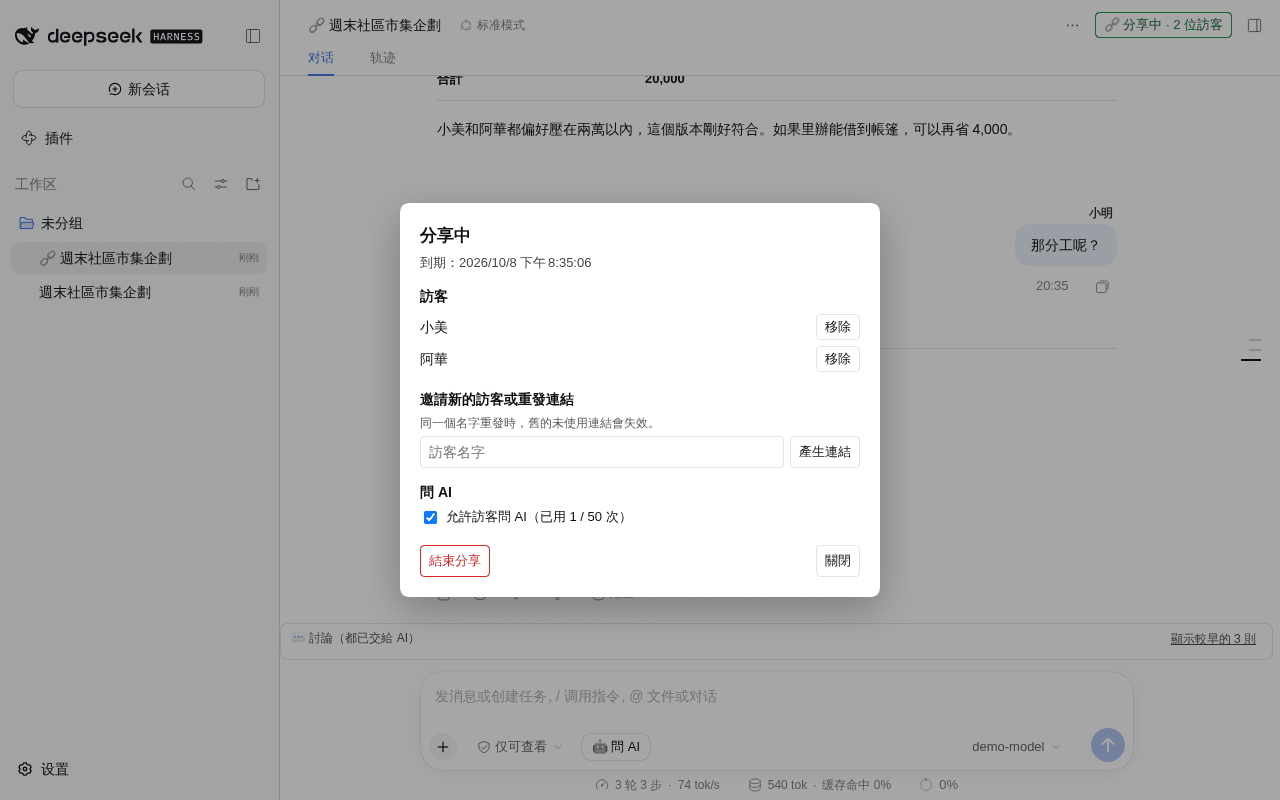Toggle the right side panel icon
1280x800 pixels.
click(1254, 25)
